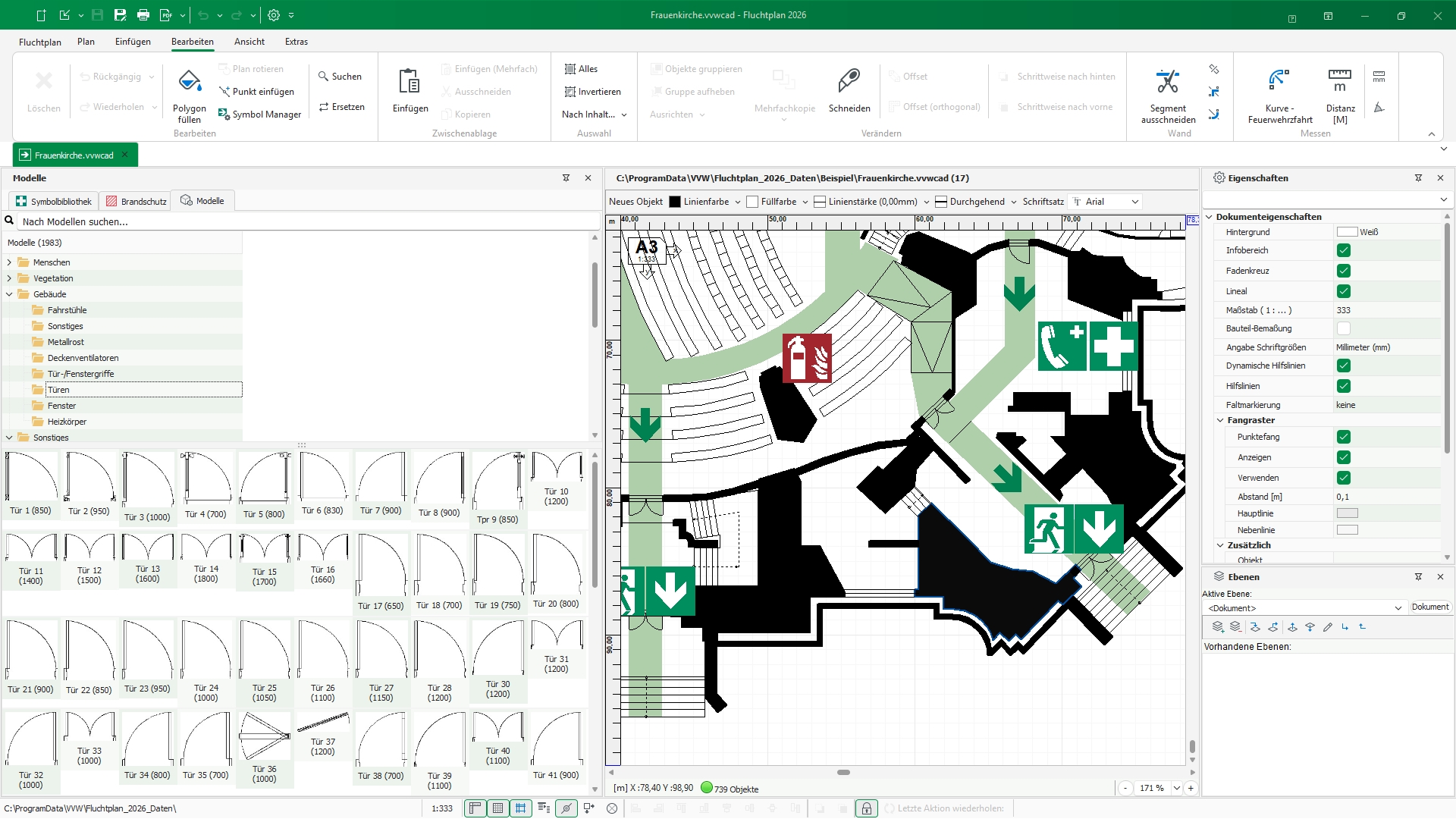Click the print icon in the title bar
1456x819 pixels.
(x=143, y=15)
